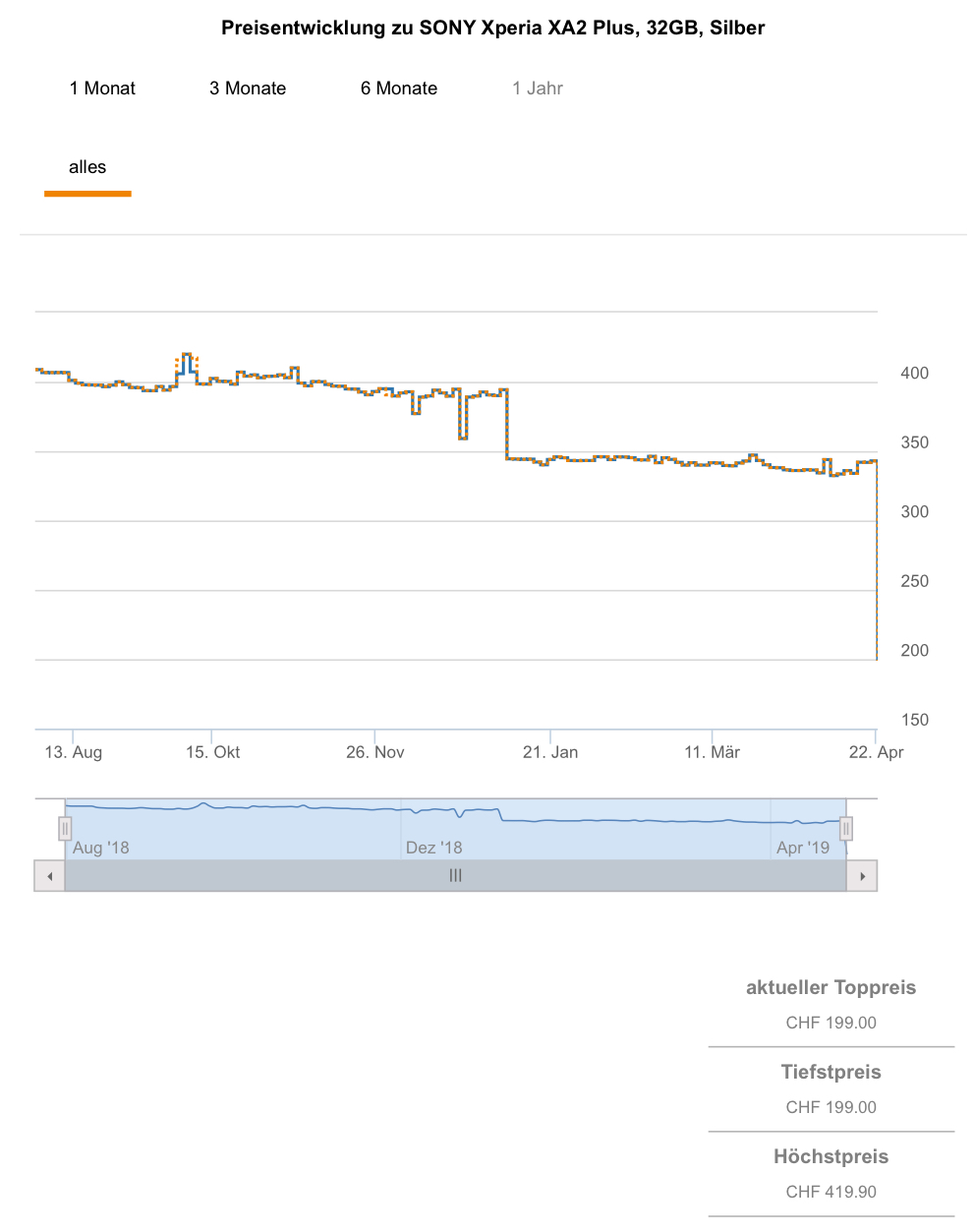Image resolution: width=974 pixels, height=1232 pixels.
Task: Click the Höchstpreis value CHF 419.90
Action: (831, 1192)
